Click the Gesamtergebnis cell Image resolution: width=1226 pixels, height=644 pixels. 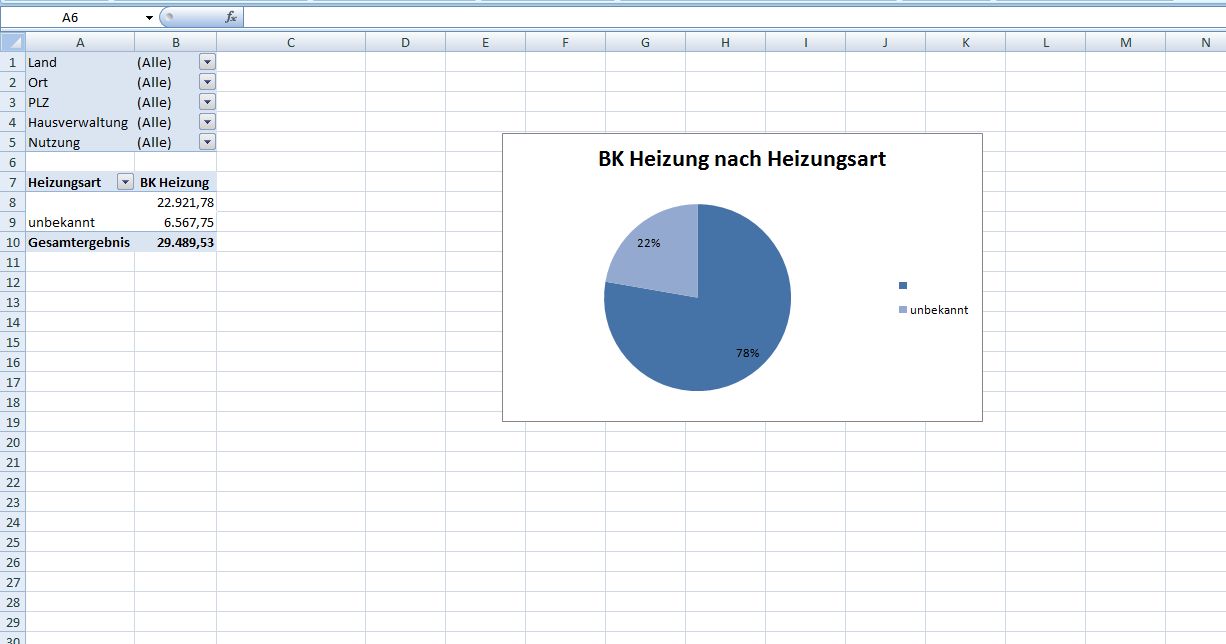coord(80,242)
